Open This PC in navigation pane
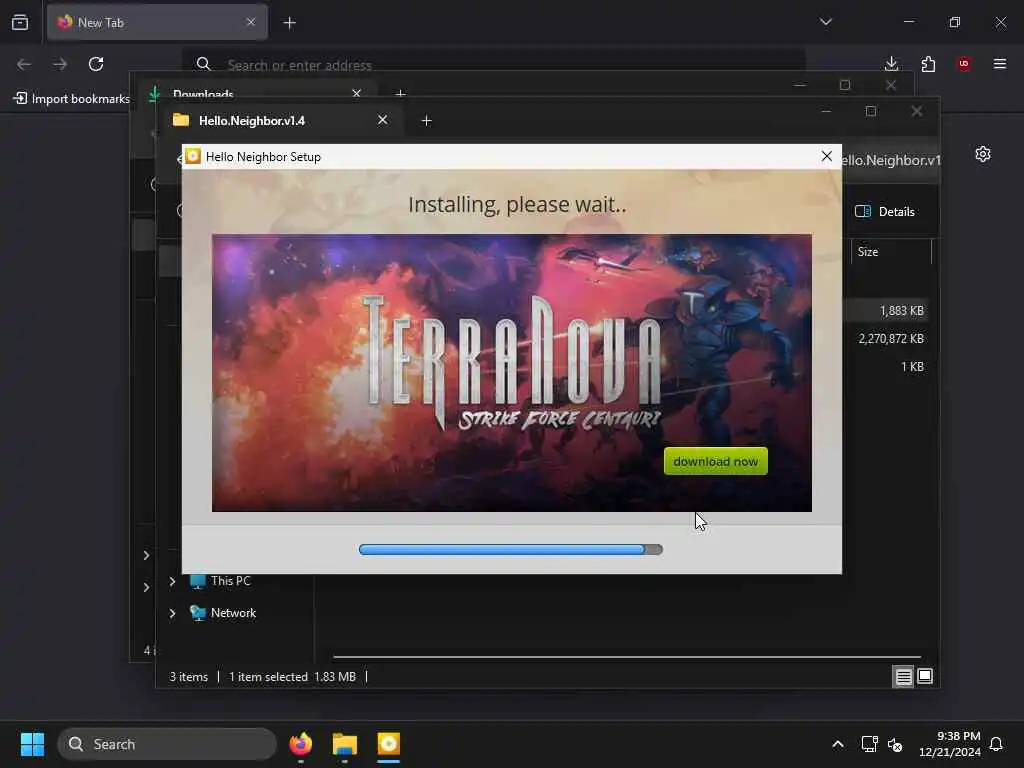The height and width of the screenshot is (768, 1024). click(220, 581)
